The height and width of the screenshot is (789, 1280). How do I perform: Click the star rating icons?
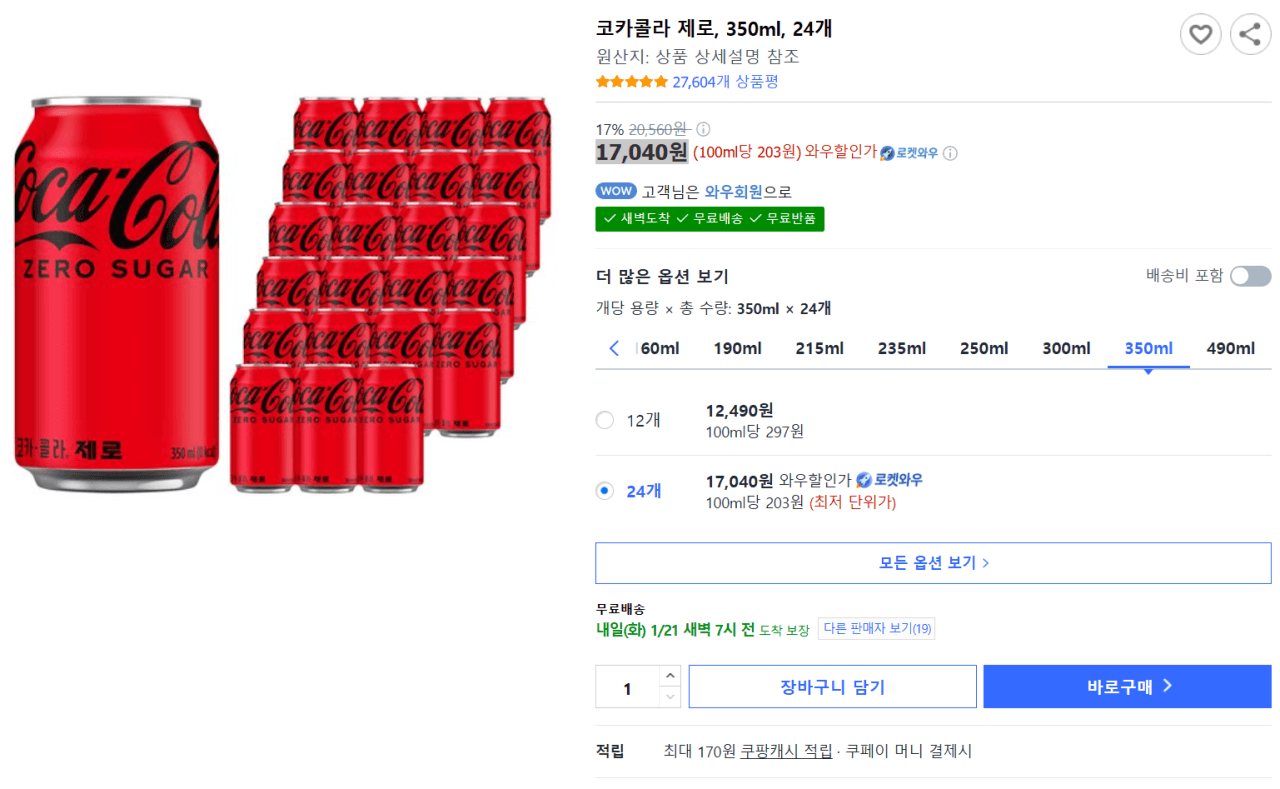point(632,82)
